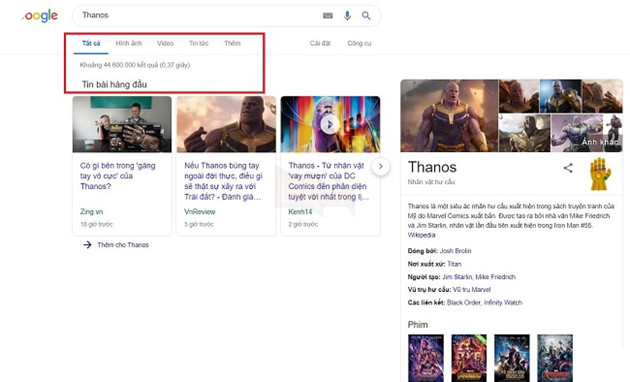Image resolution: width=630 pixels, height=382 pixels.
Task: Switch to the Video tab
Action: [165, 43]
